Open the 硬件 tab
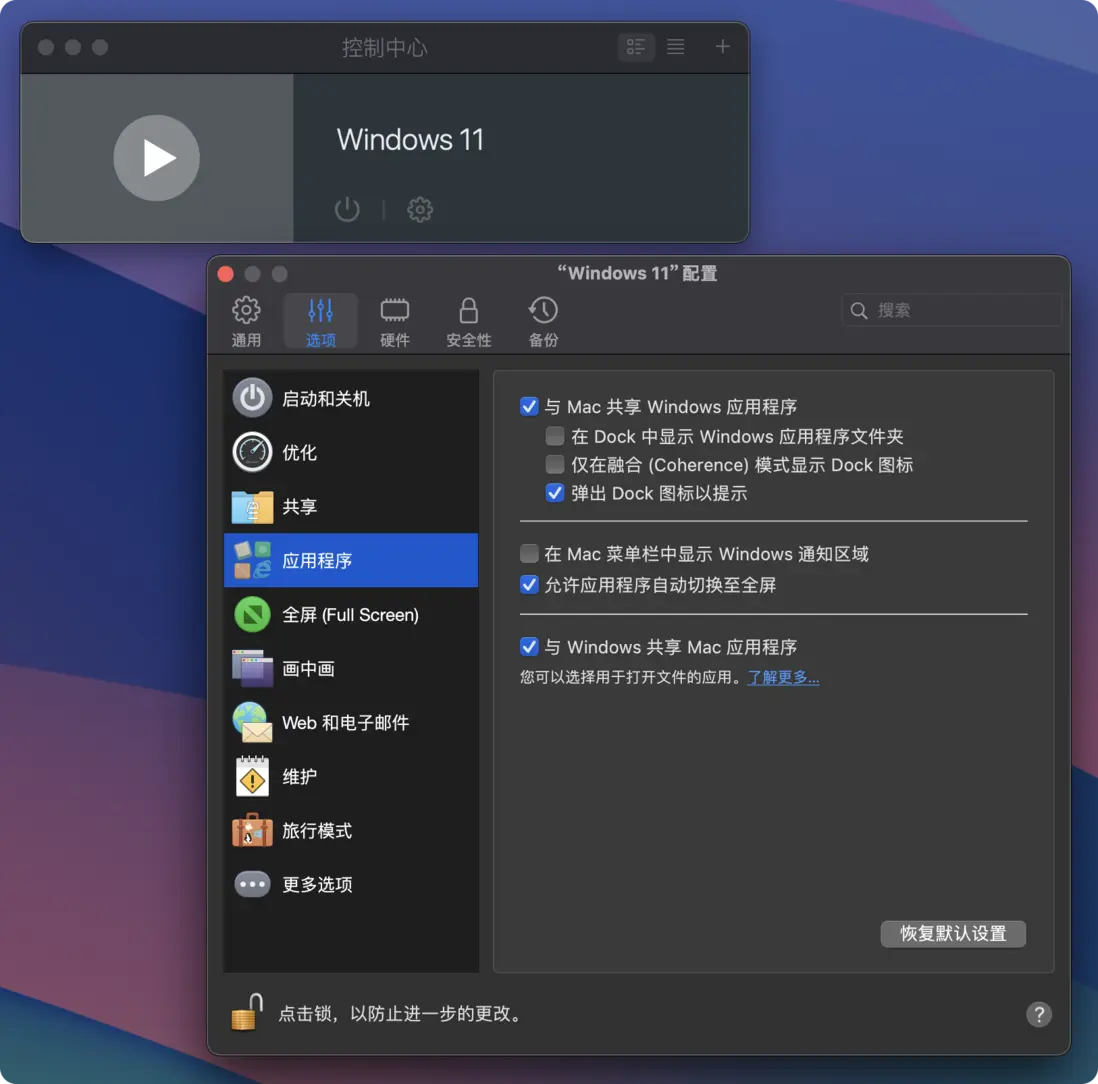The image size is (1098, 1084). (395, 321)
